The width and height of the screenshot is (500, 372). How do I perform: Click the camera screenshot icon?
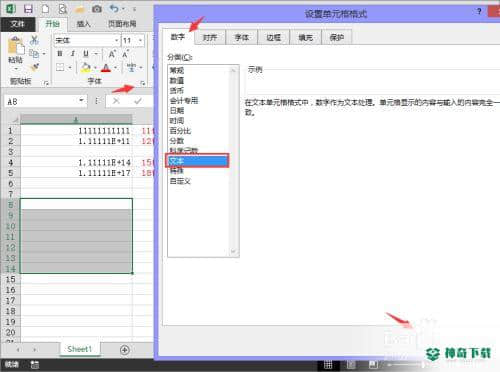click(x=97, y=9)
